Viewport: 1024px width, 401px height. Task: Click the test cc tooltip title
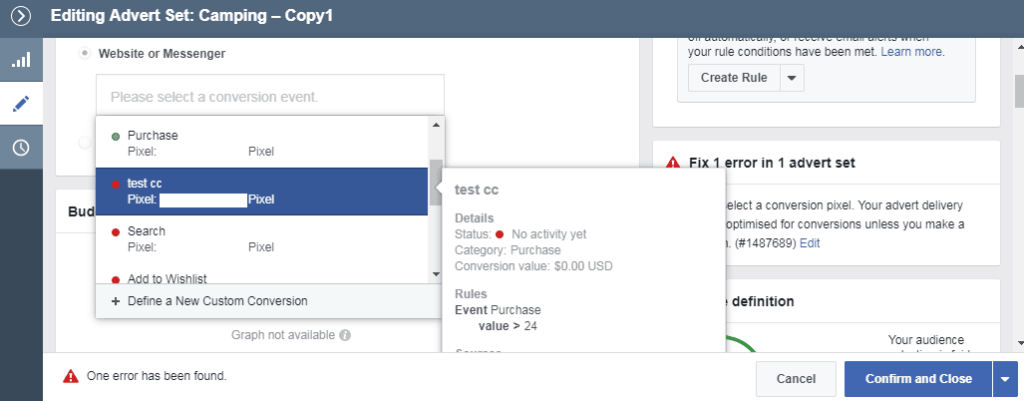click(x=477, y=189)
